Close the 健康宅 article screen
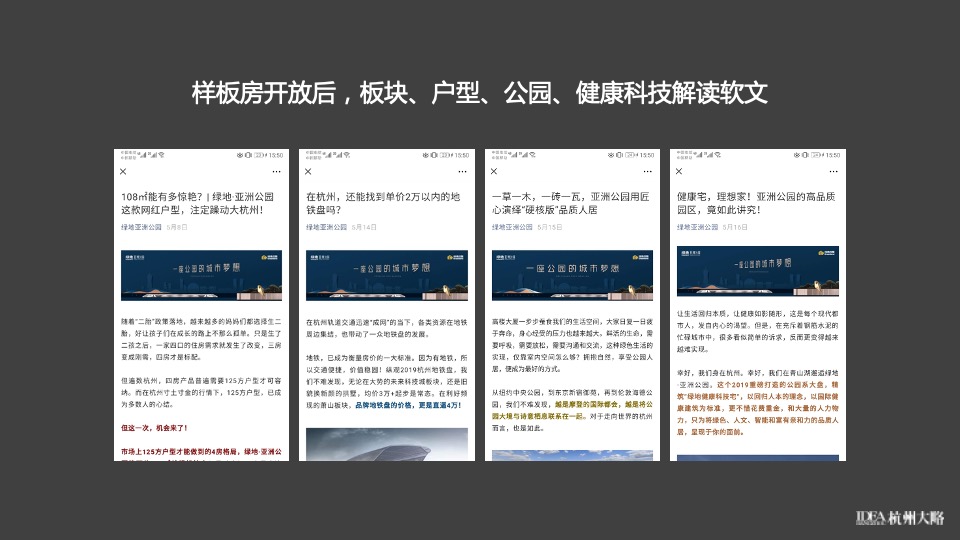Viewport: 960px width, 540px height. [679, 171]
